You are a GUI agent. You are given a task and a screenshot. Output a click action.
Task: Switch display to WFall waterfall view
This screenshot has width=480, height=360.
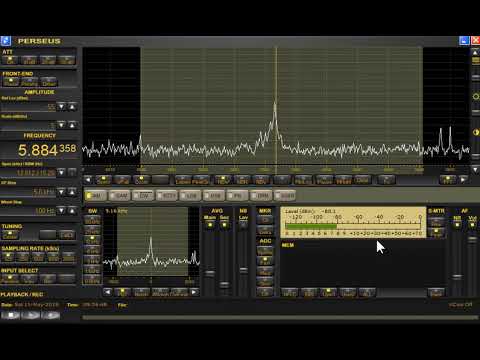122,180
